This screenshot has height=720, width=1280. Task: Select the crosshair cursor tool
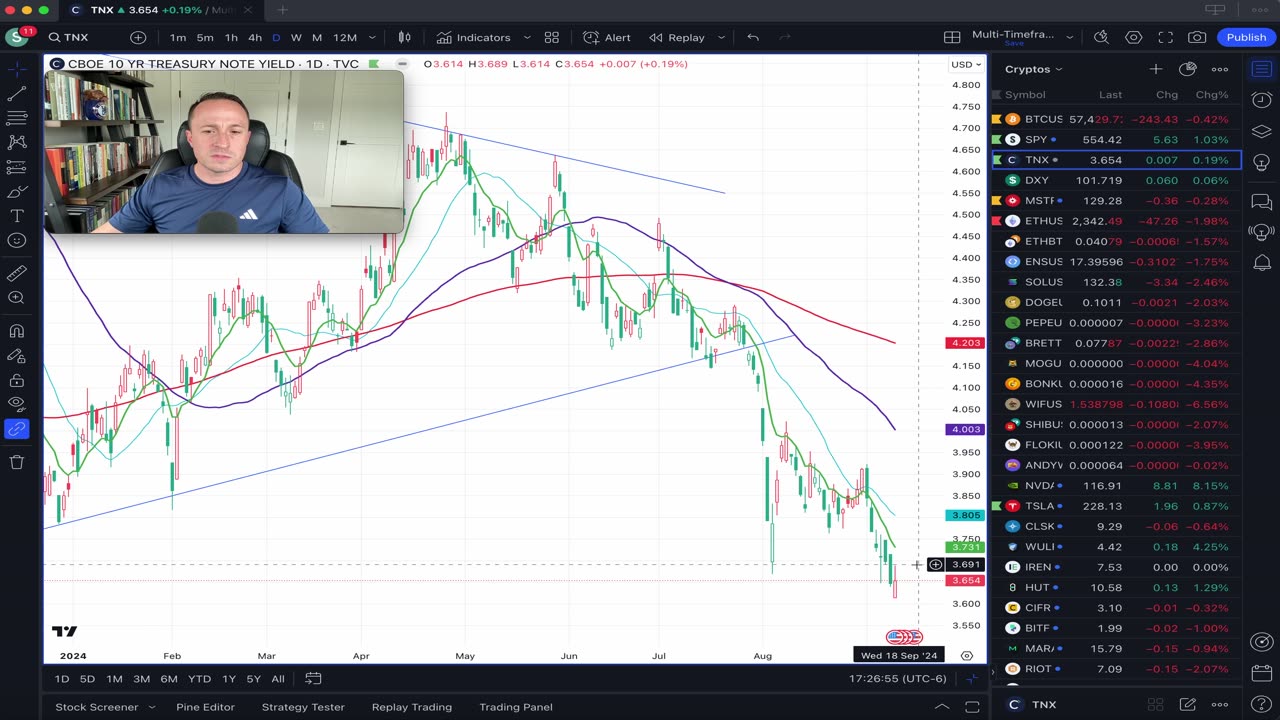click(16, 69)
